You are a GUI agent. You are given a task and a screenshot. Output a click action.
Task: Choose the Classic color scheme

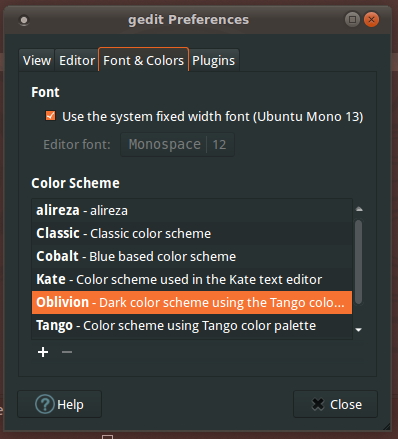click(192, 234)
